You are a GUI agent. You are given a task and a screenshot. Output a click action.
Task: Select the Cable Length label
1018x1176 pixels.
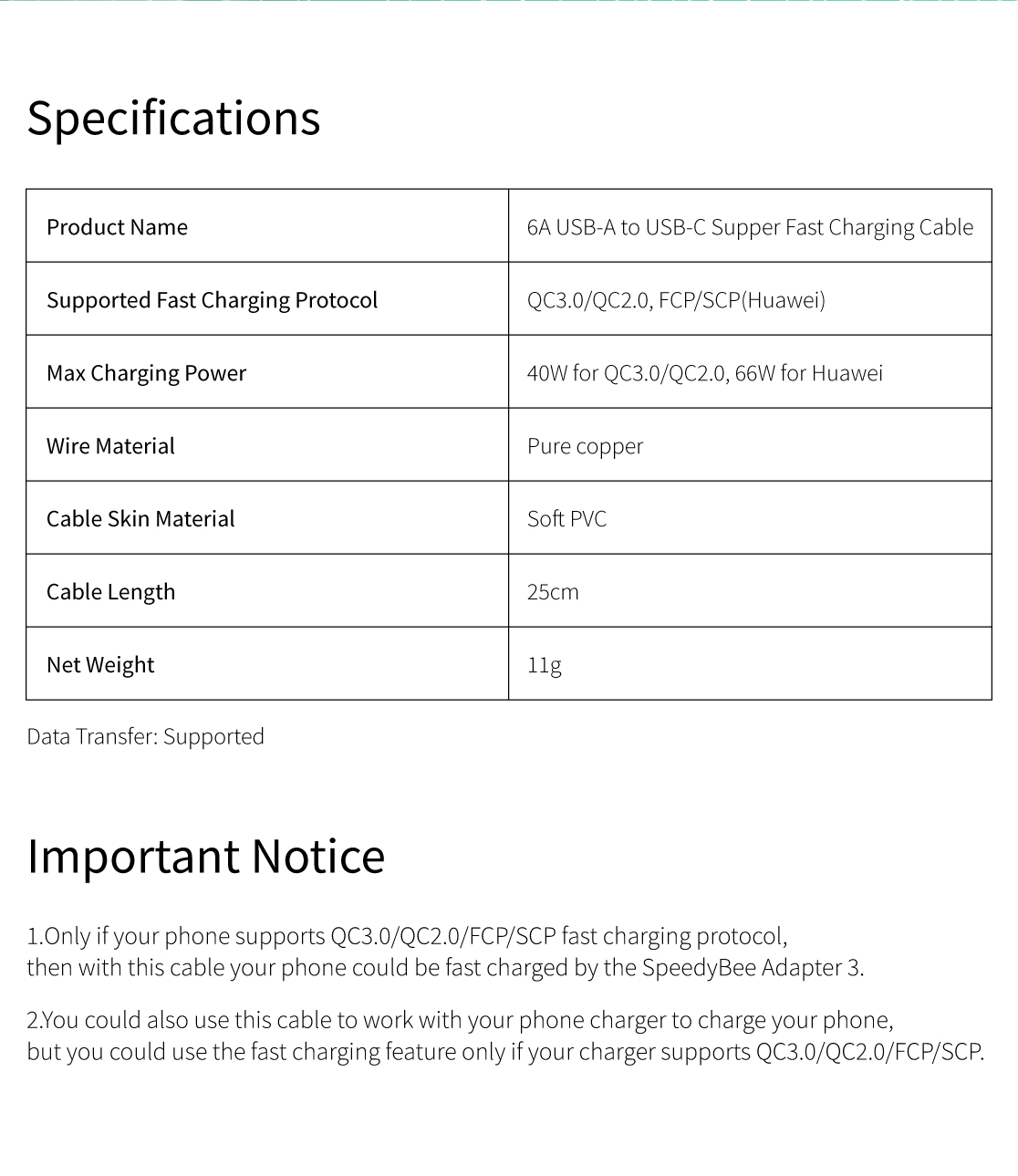click(110, 592)
